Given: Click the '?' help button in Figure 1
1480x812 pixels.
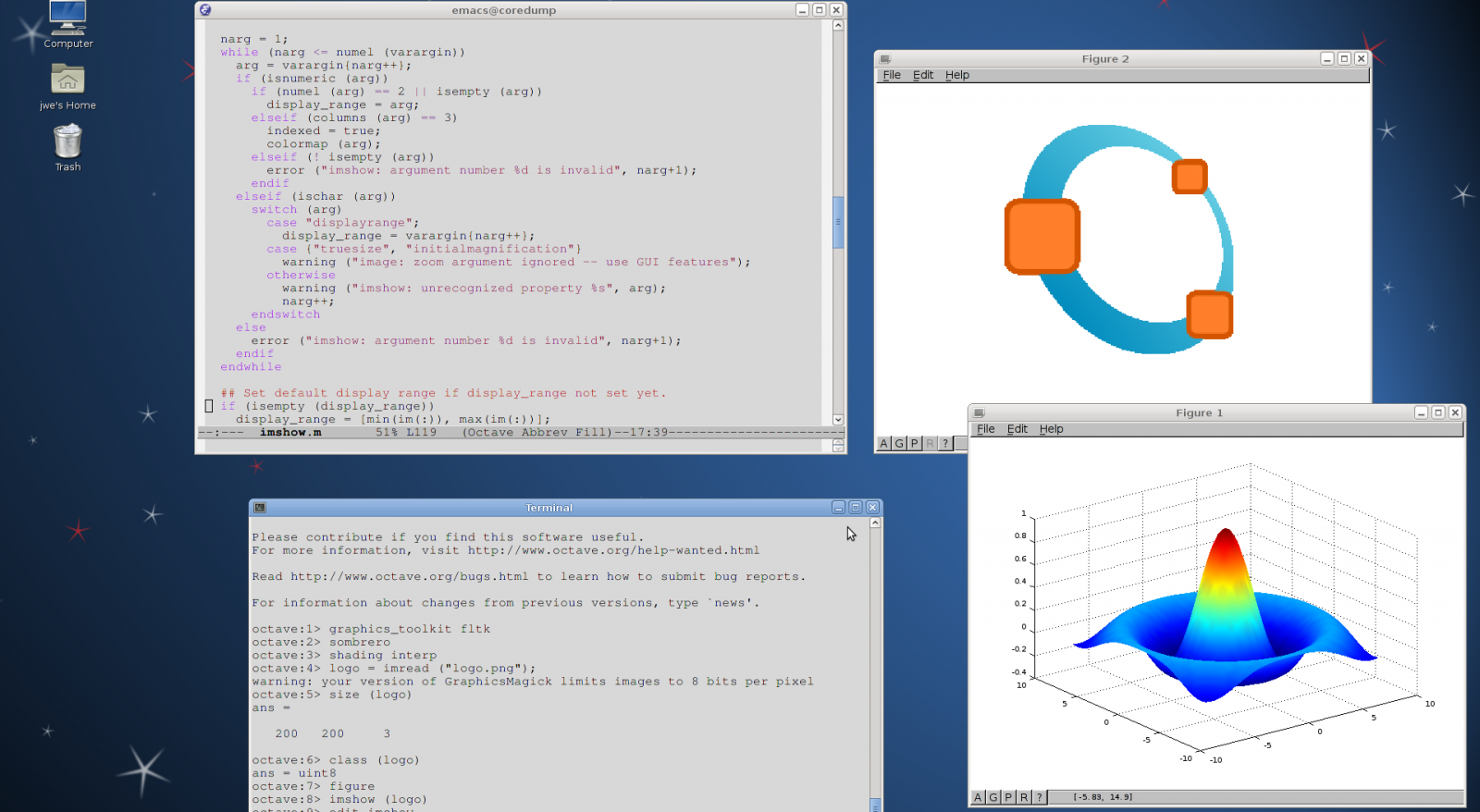Looking at the screenshot, I should coord(1039,797).
